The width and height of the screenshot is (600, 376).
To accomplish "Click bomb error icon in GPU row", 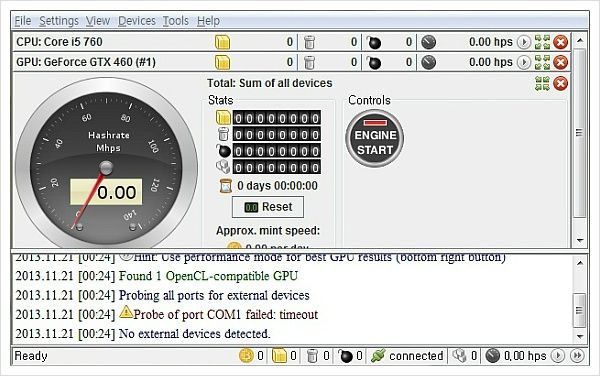I will [x=373, y=62].
